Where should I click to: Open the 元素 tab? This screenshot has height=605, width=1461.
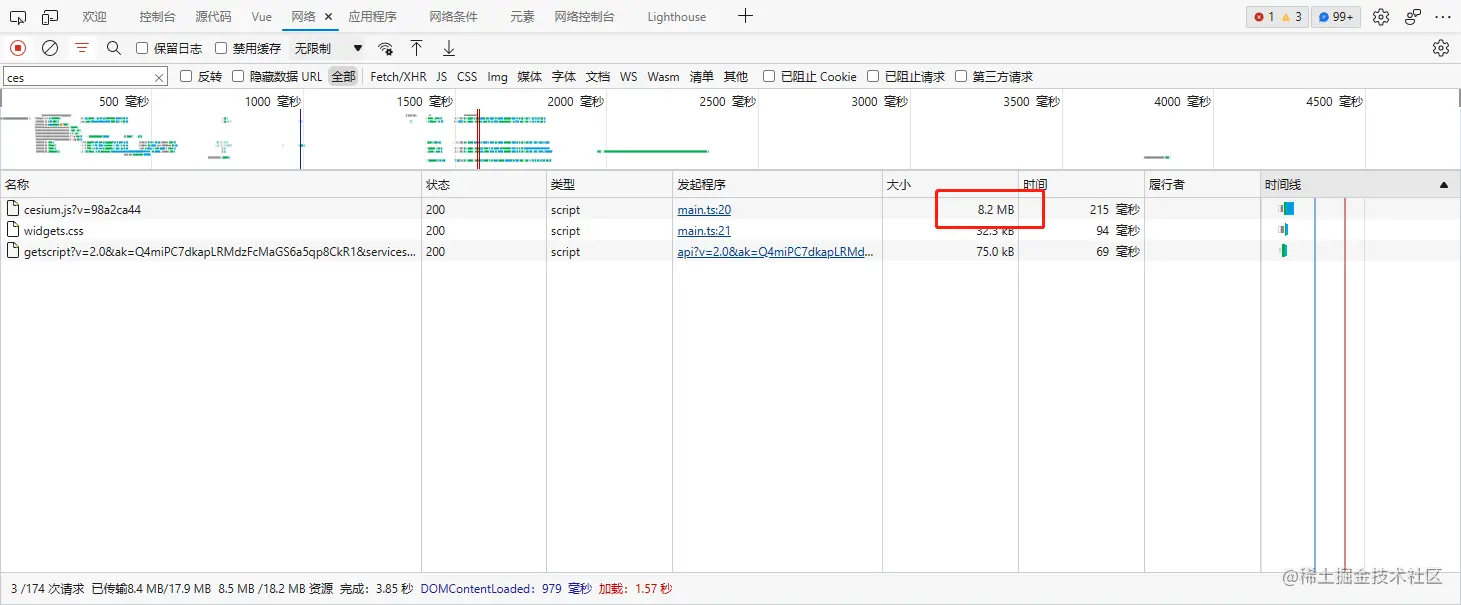[x=522, y=17]
